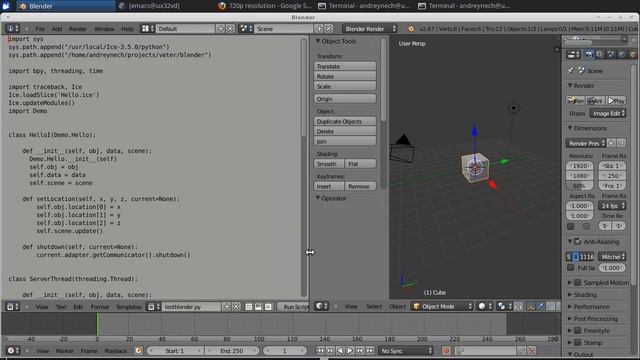Add a render preset with plus icon

tap(611, 143)
